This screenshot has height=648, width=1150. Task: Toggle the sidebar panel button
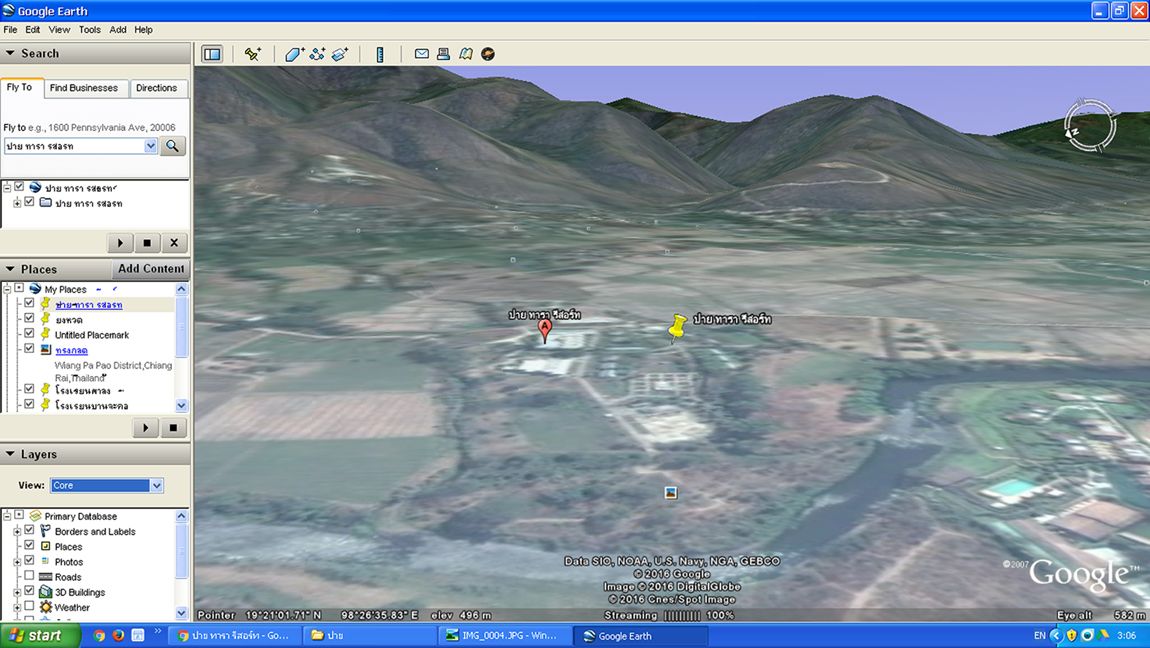(212, 54)
